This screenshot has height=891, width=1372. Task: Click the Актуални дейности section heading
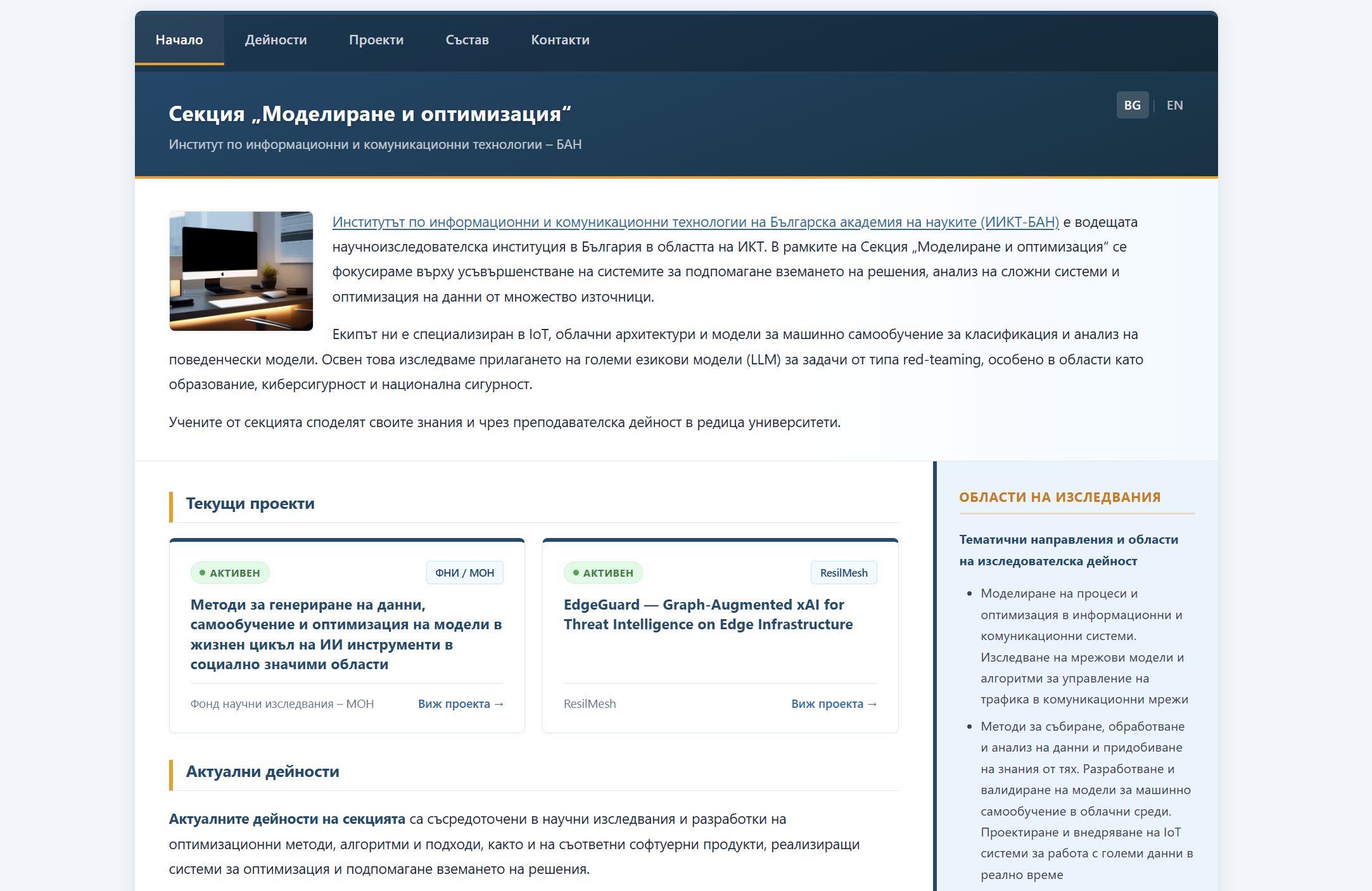[262, 772]
